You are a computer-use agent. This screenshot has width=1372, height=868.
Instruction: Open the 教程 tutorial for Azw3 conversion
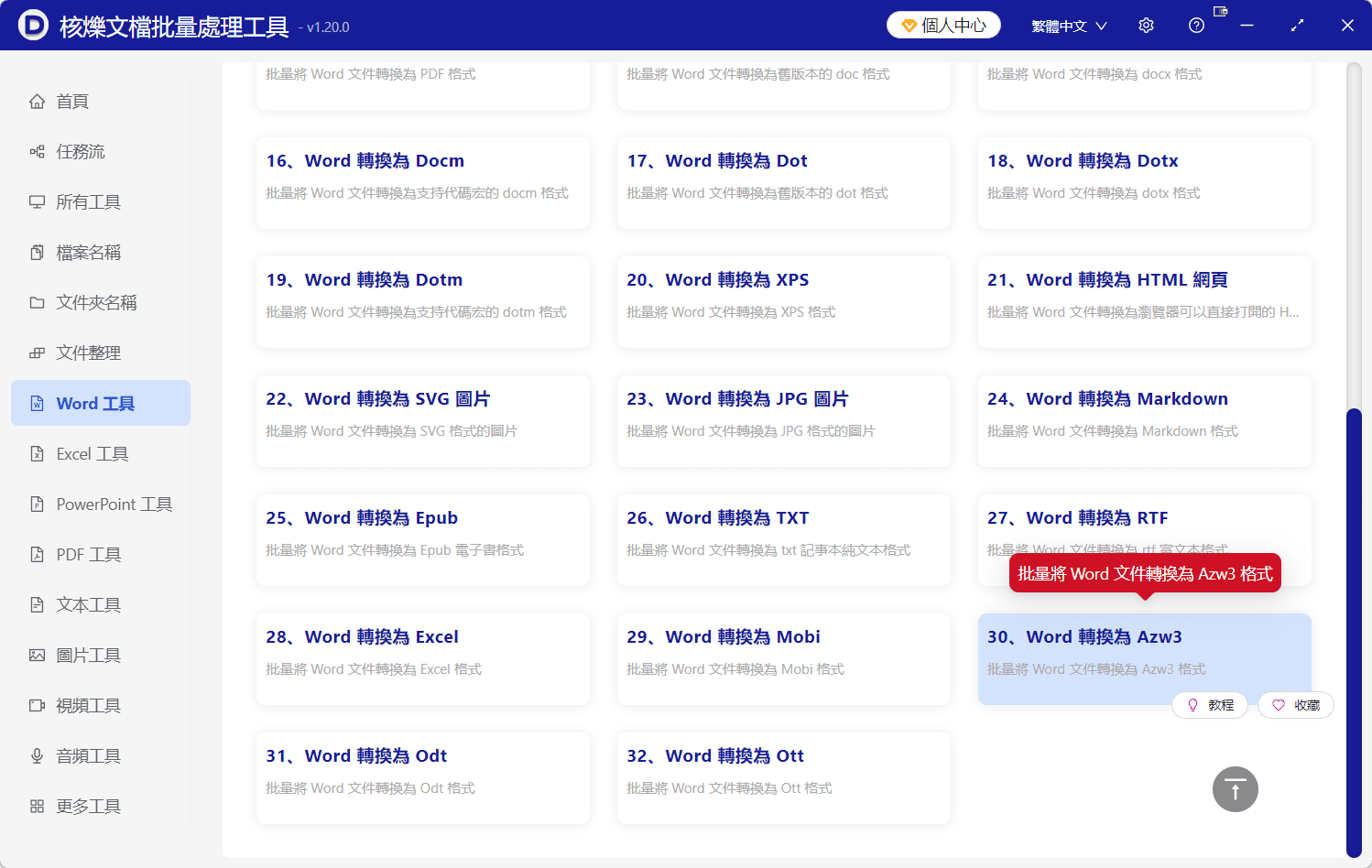(x=1210, y=705)
